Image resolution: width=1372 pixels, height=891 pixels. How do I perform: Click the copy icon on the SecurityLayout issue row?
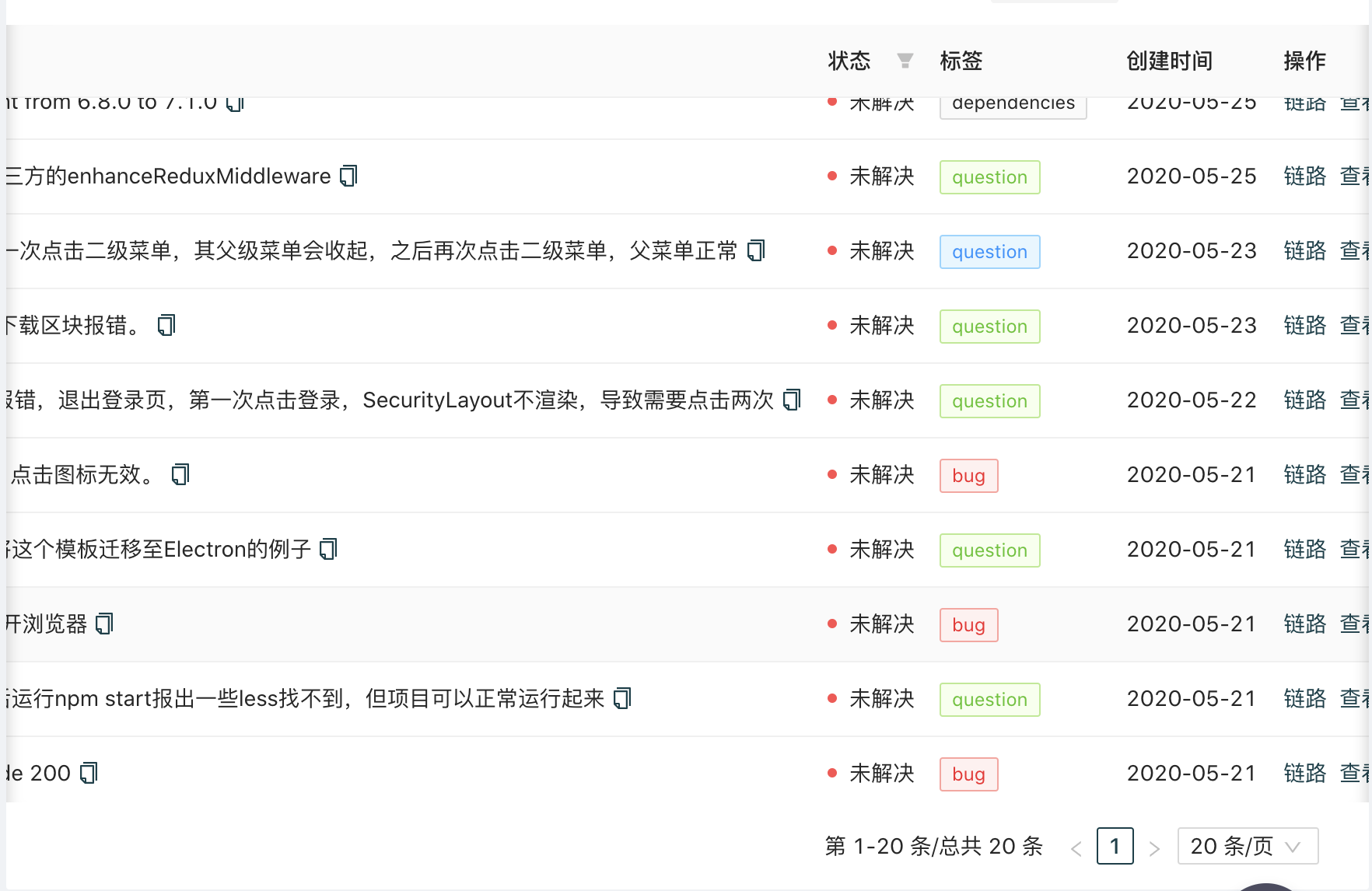pos(793,400)
